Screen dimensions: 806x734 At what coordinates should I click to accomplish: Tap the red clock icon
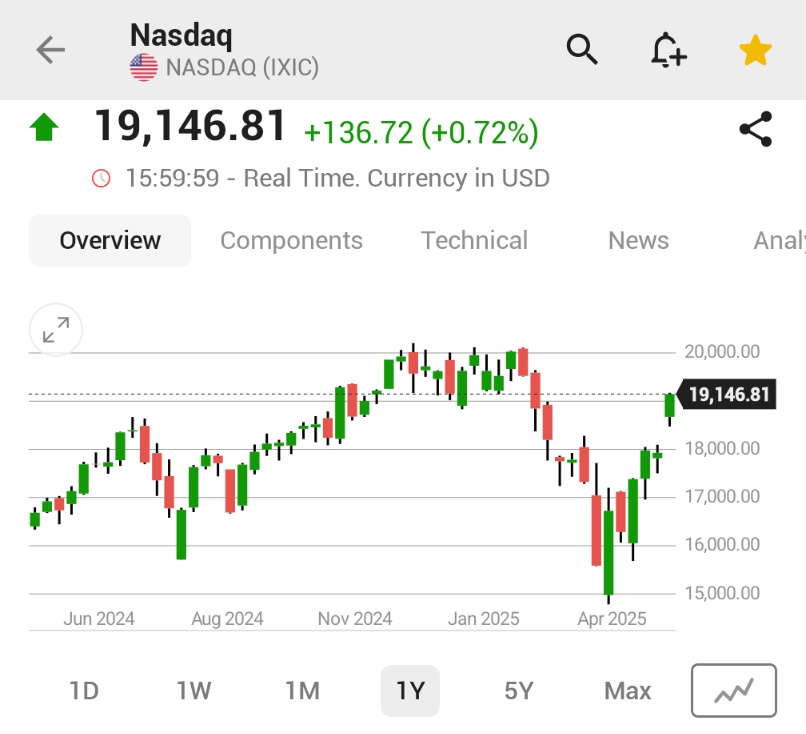click(101, 178)
